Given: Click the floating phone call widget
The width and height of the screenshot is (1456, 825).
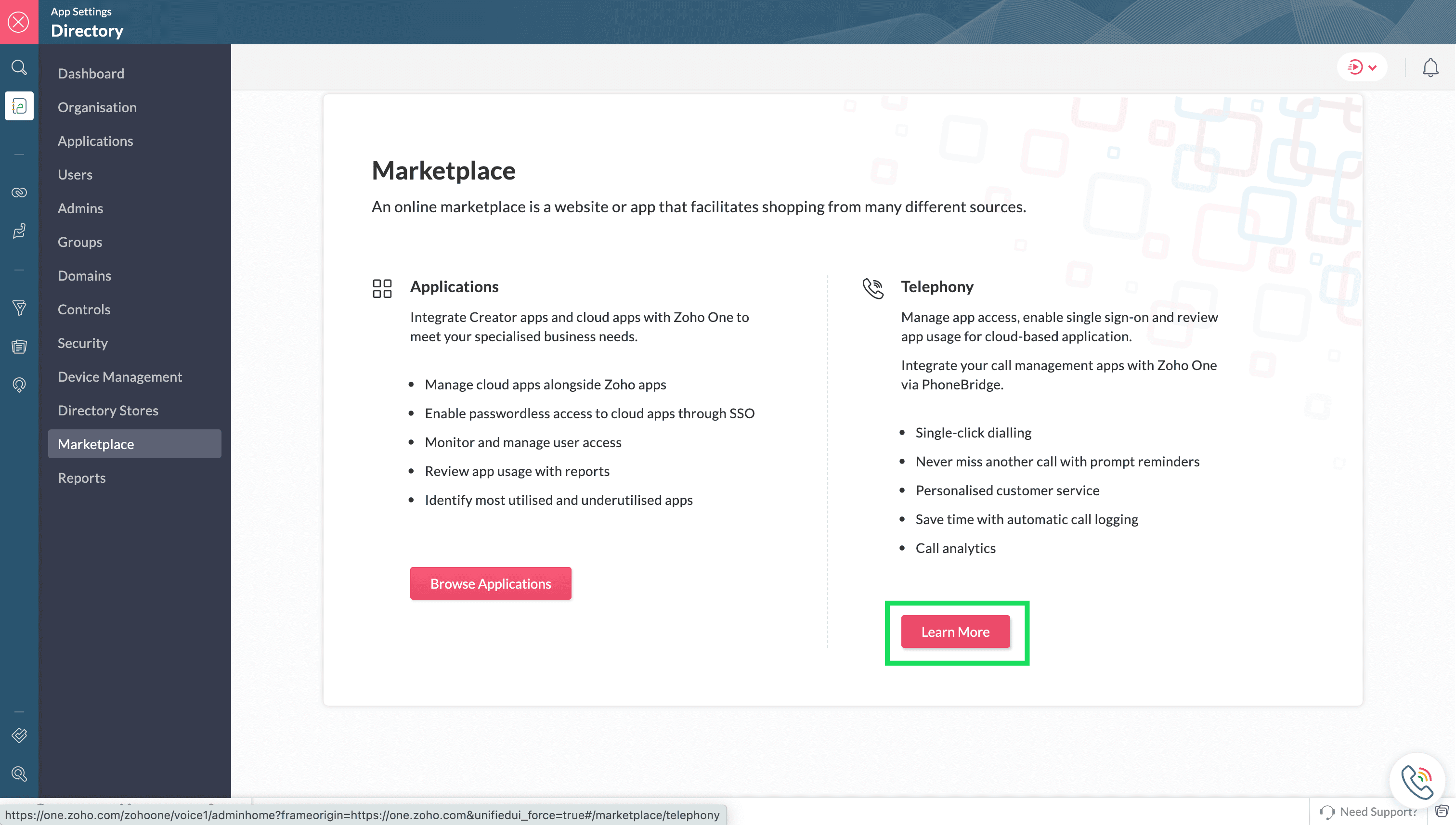Looking at the screenshot, I should click(1417, 781).
